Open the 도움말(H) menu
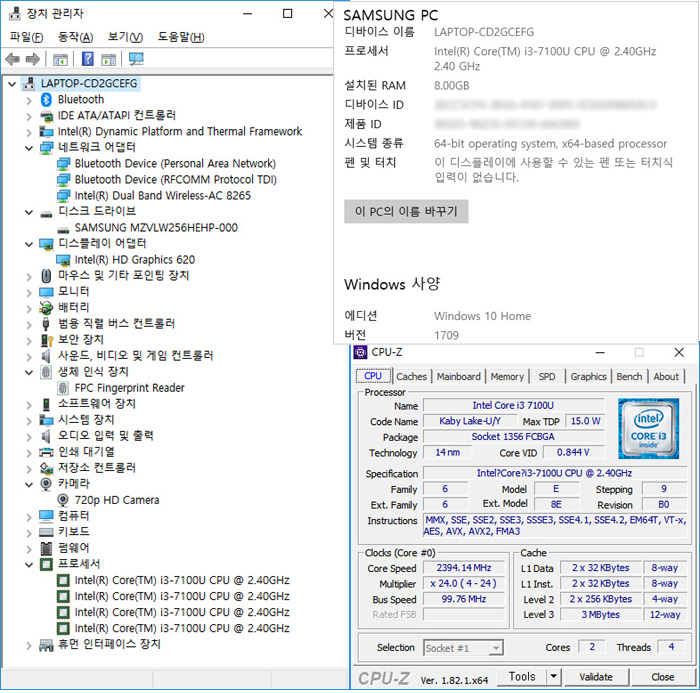 (181, 37)
